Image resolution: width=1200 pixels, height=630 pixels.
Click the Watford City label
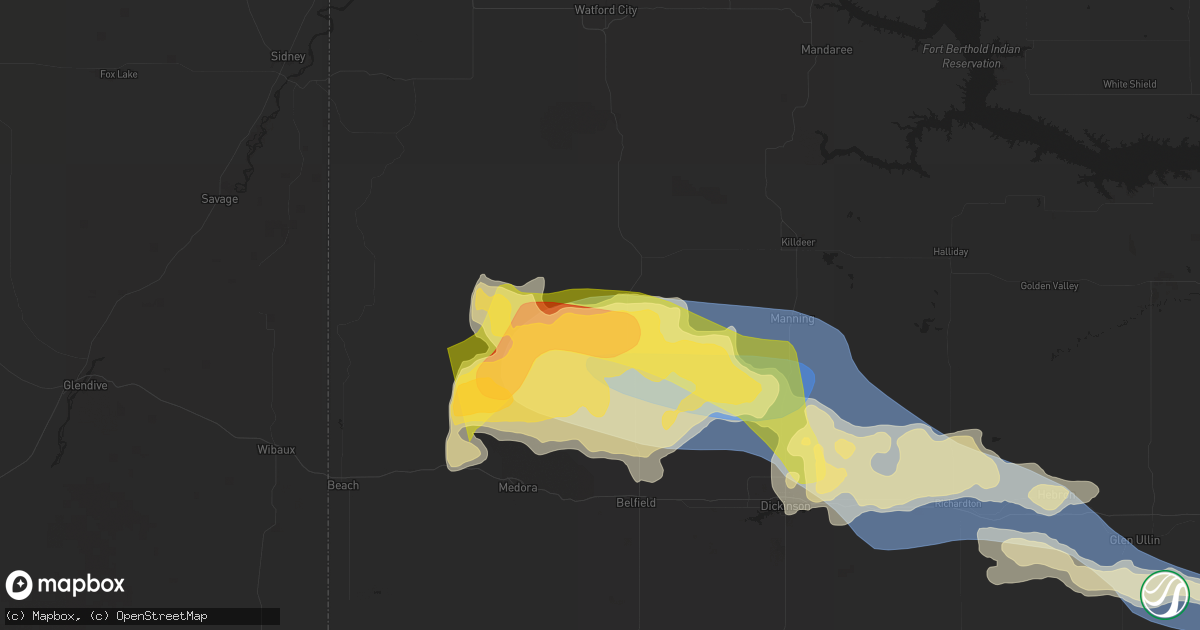tap(605, 10)
